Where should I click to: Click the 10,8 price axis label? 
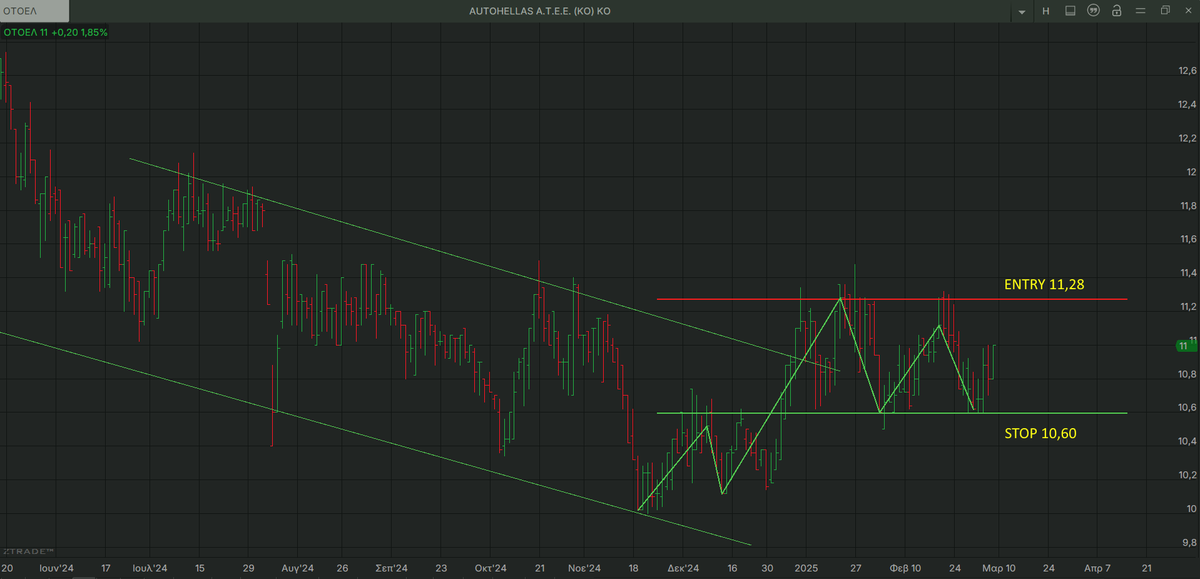click(1188, 374)
